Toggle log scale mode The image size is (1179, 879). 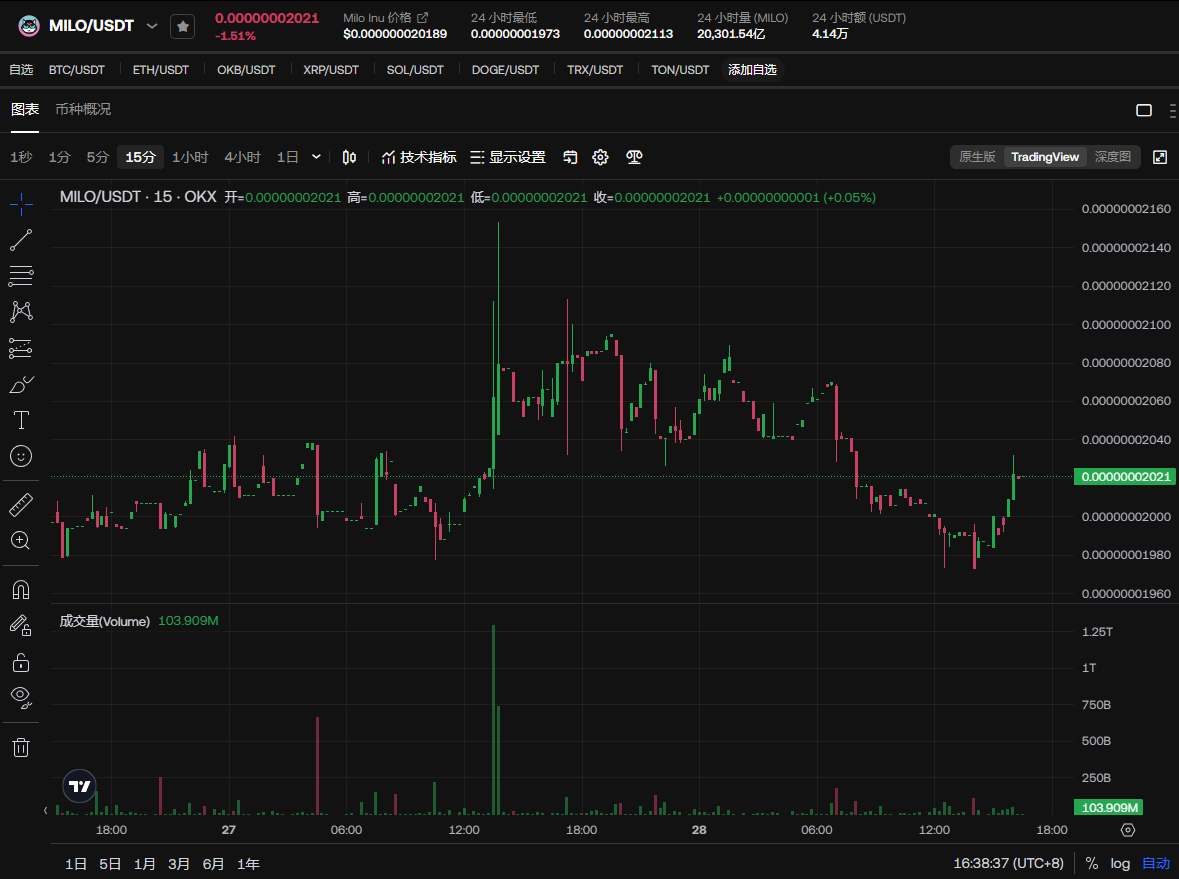1120,863
